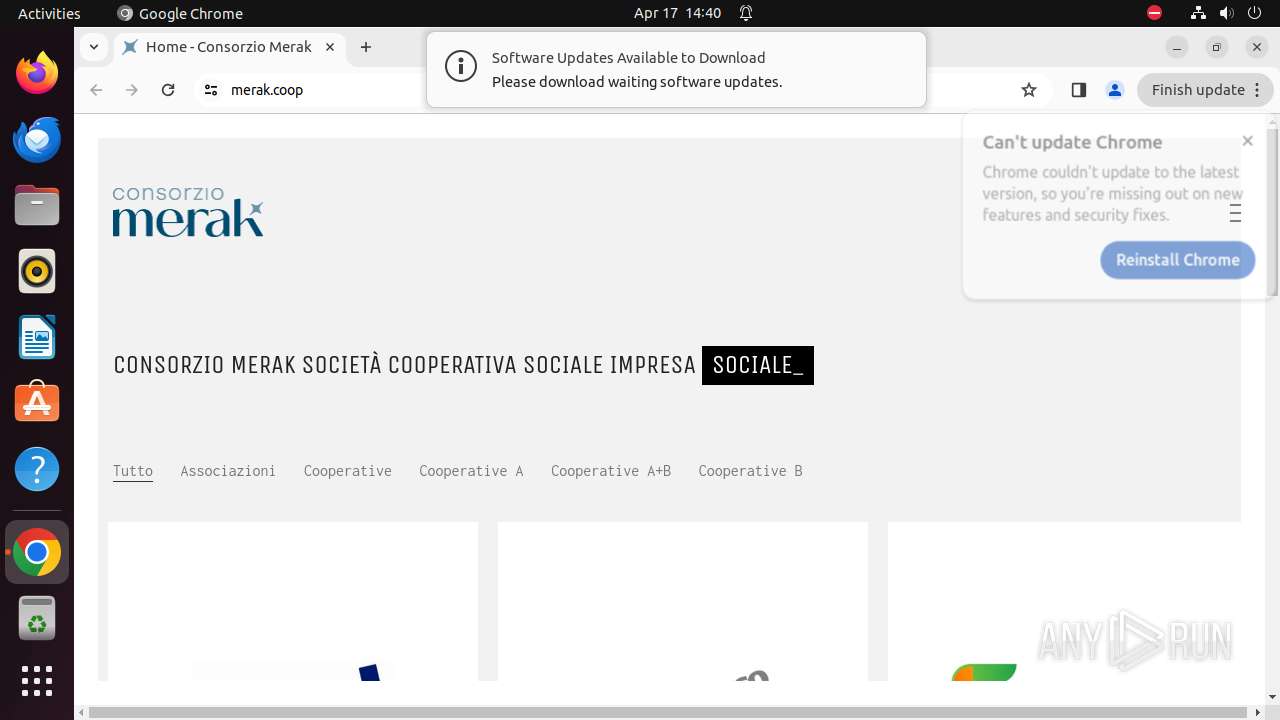Open the third card with green logo
1280x720 pixels.
(1064, 601)
